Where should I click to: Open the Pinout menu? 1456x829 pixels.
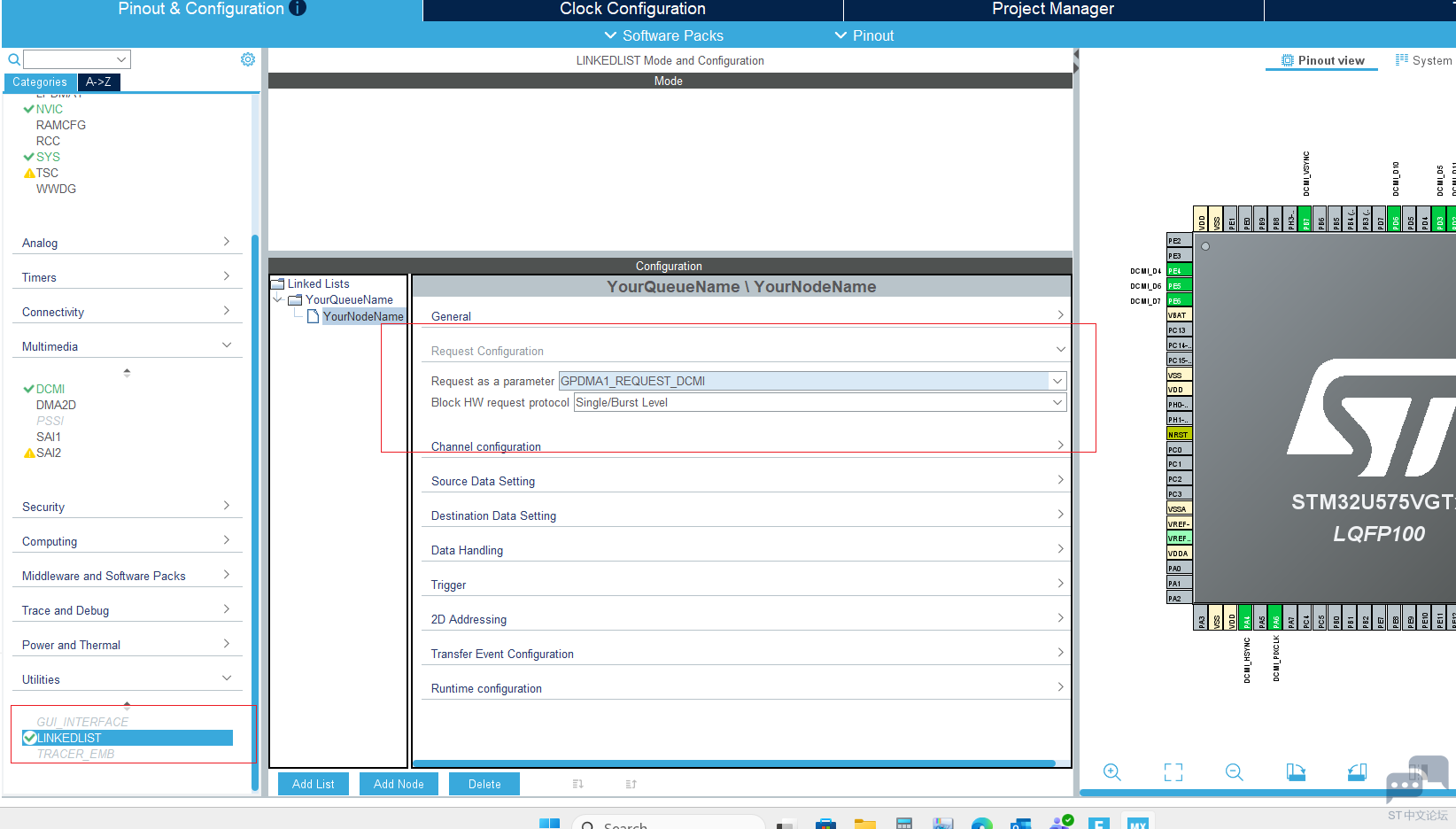[864, 35]
